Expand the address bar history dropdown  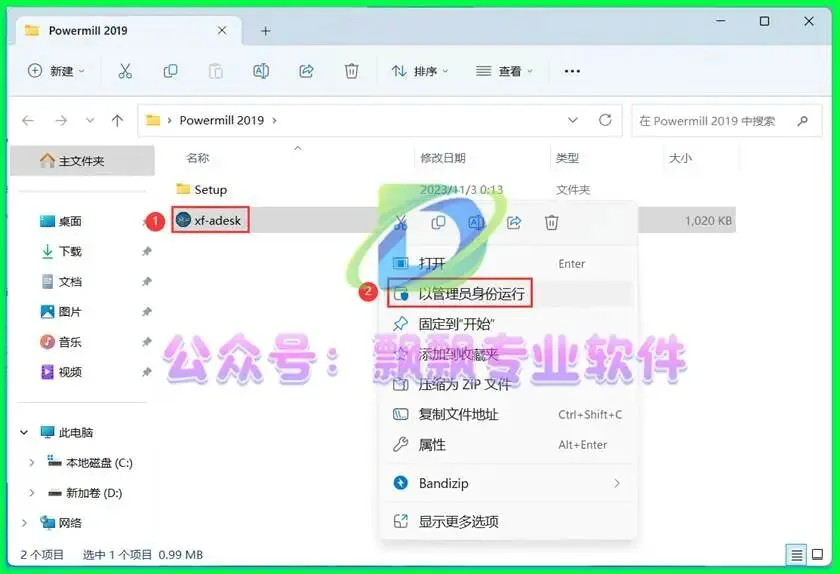coord(573,120)
